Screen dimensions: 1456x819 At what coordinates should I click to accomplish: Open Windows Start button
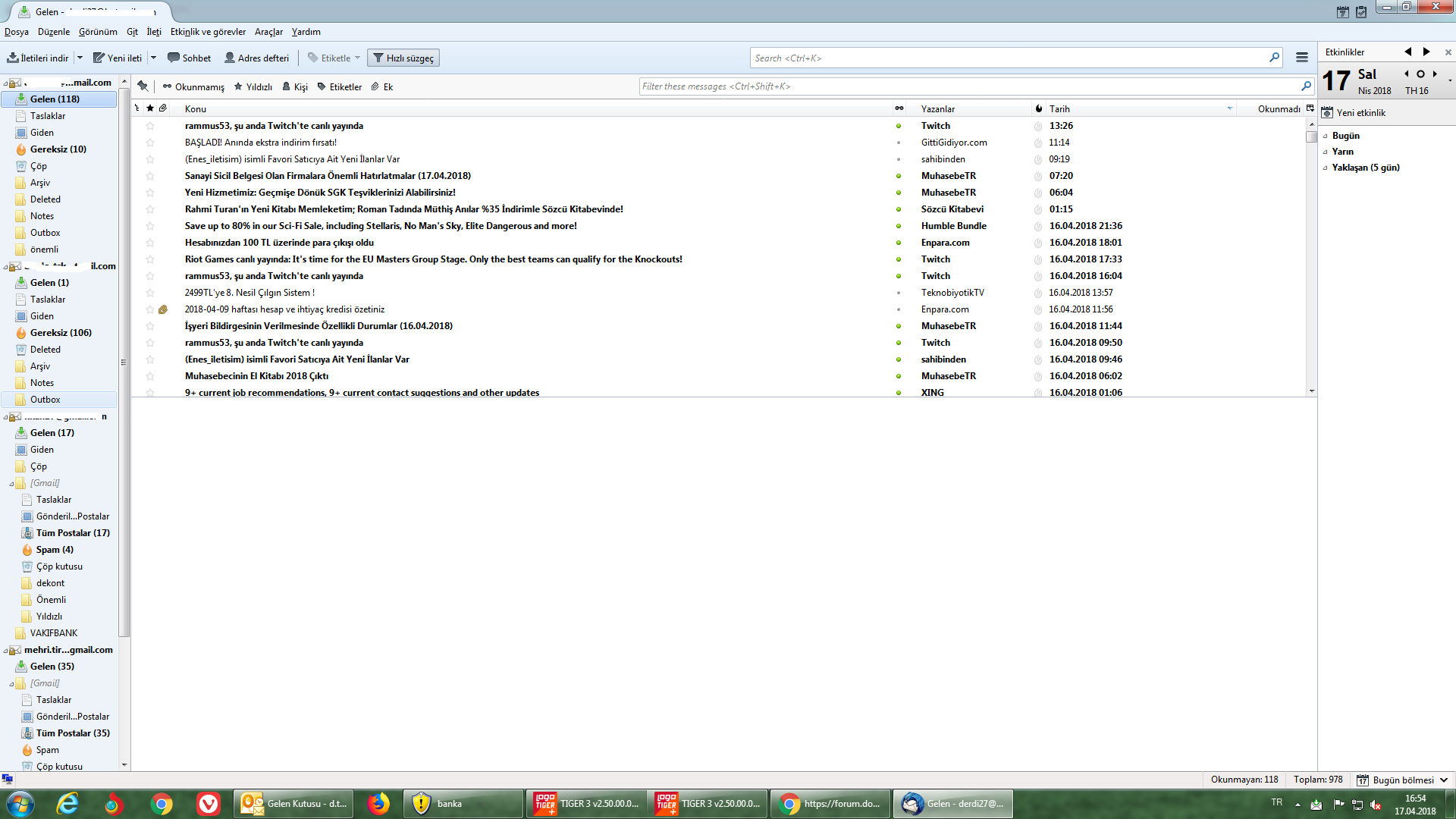tap(20, 804)
